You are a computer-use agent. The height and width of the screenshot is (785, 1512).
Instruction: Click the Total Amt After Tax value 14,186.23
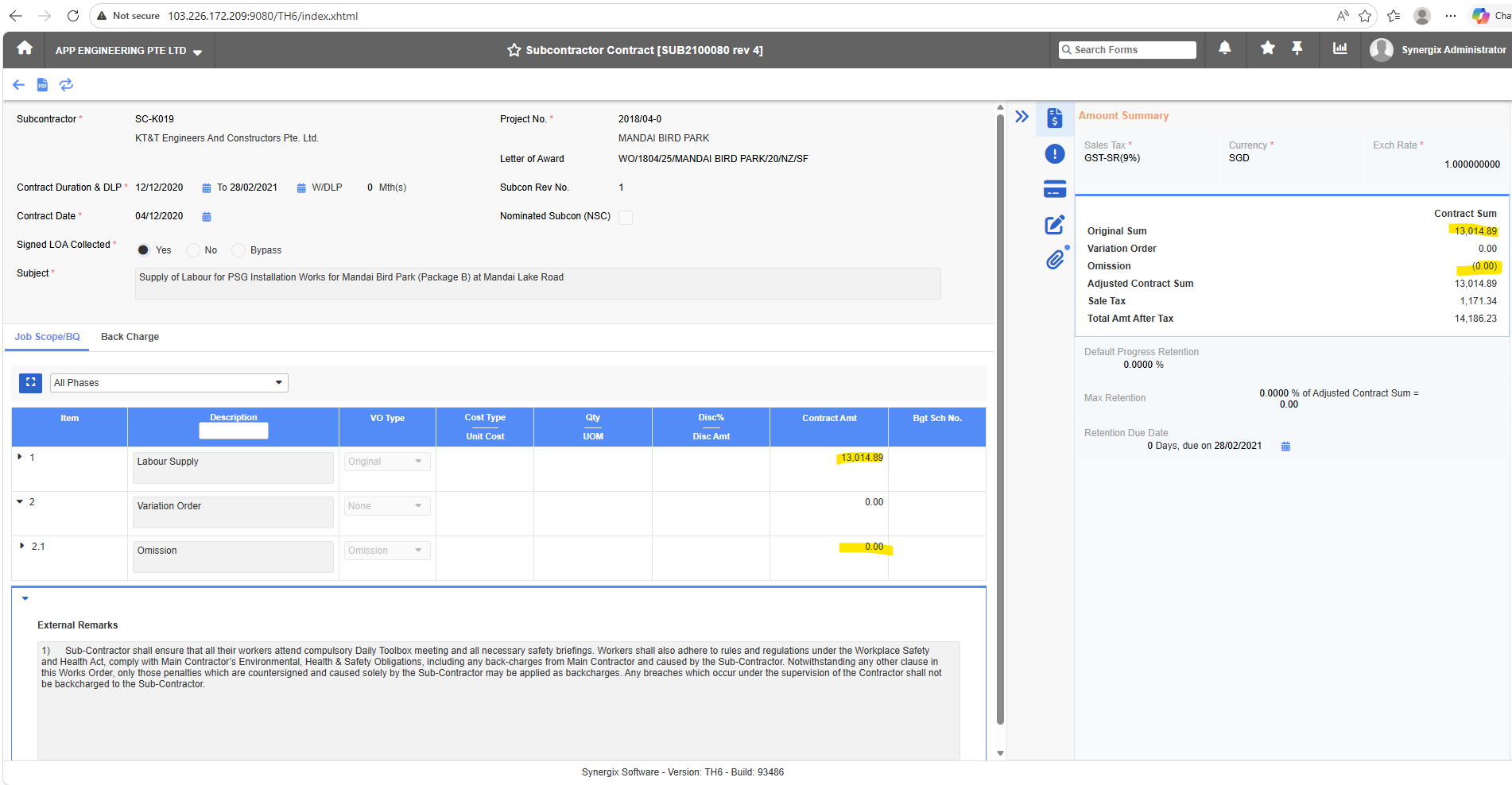coord(1475,319)
